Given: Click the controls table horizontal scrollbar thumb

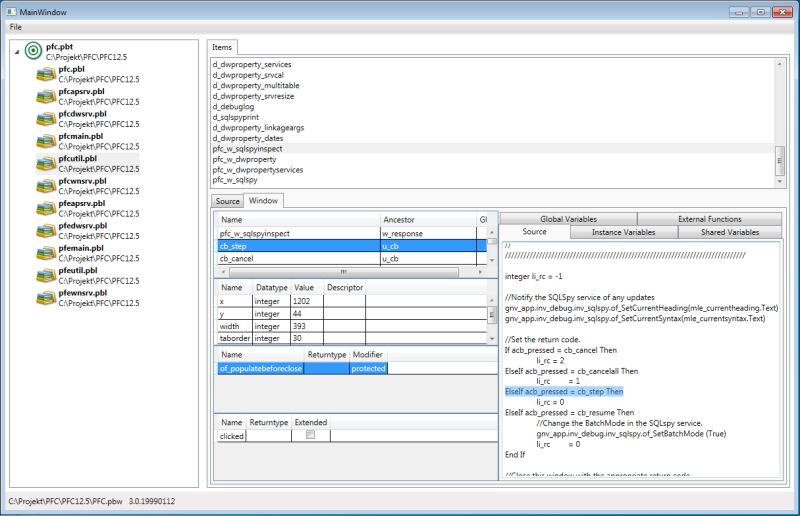Looking at the screenshot, I should tap(343, 272).
